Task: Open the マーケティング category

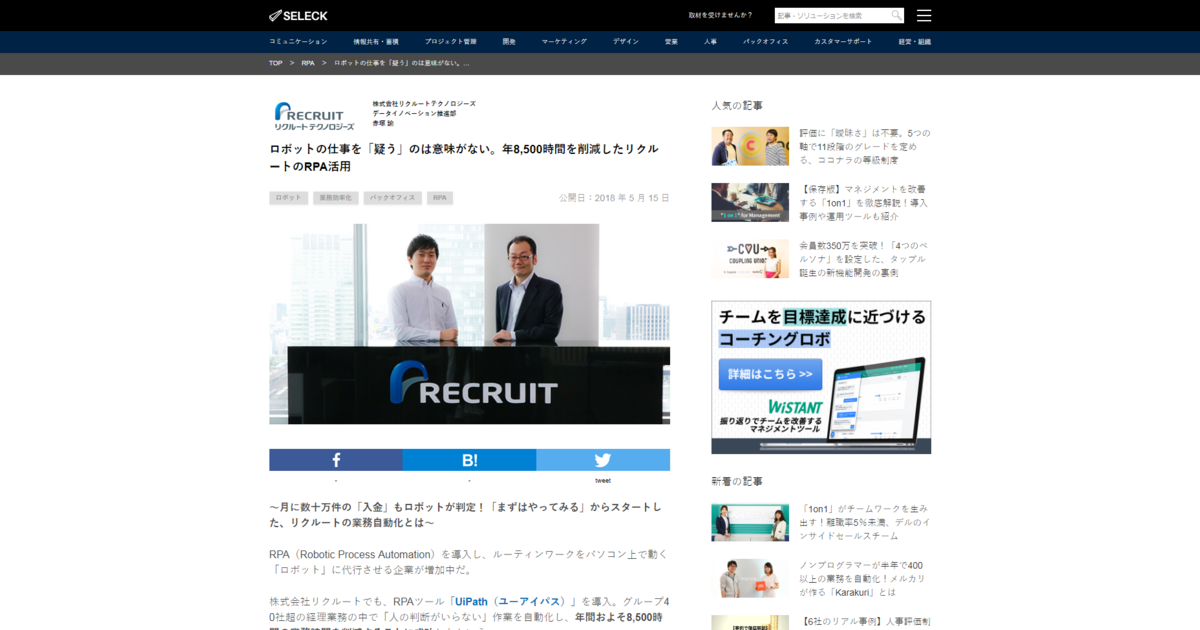Action: [565, 41]
